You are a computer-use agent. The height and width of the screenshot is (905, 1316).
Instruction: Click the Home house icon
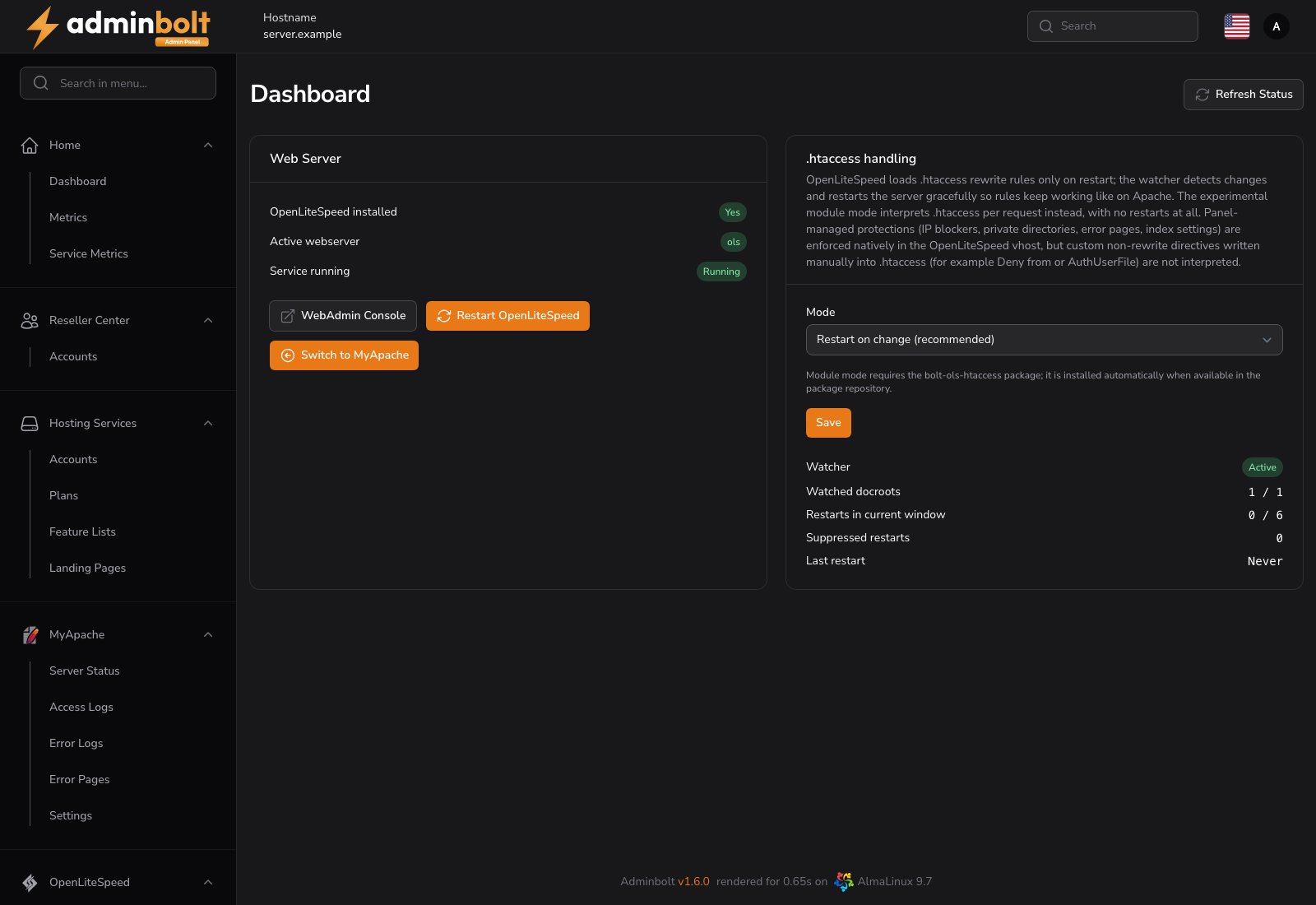point(30,146)
